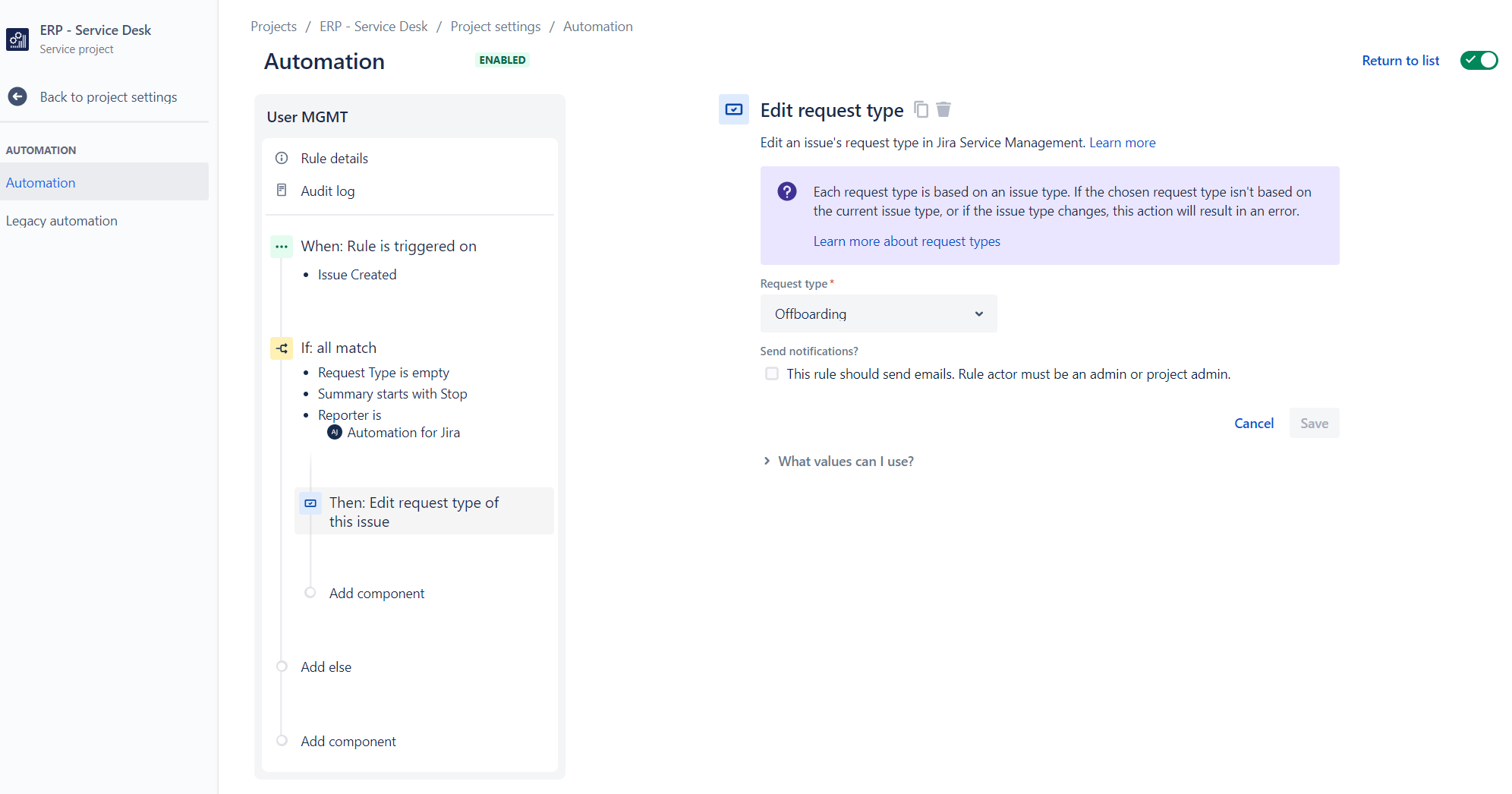Open the Request type Offboarding dropdown
This screenshot has height=794, width=1512.
click(878, 314)
